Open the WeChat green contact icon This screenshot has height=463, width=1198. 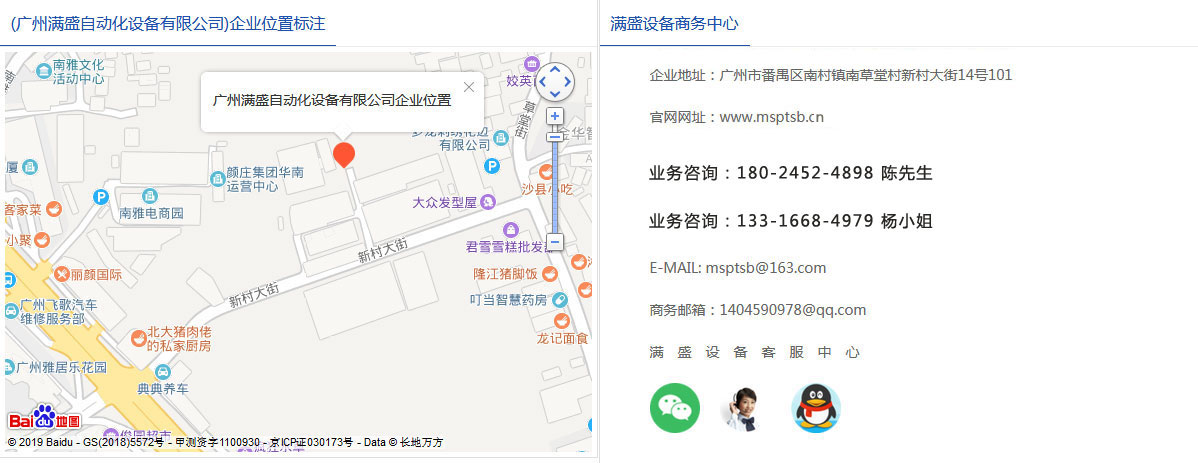coord(675,408)
